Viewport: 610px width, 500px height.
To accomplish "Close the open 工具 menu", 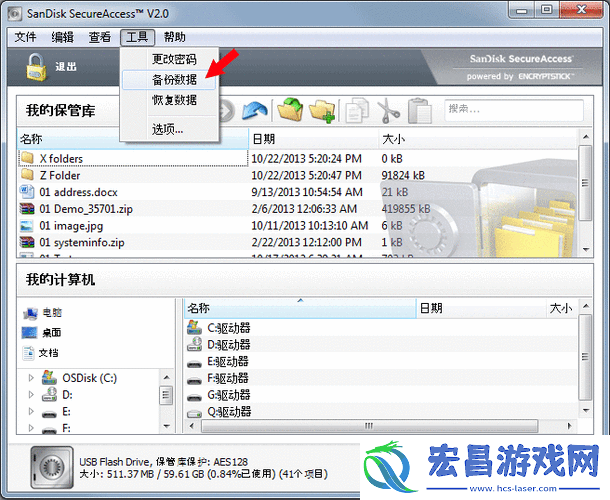I will 137,37.
